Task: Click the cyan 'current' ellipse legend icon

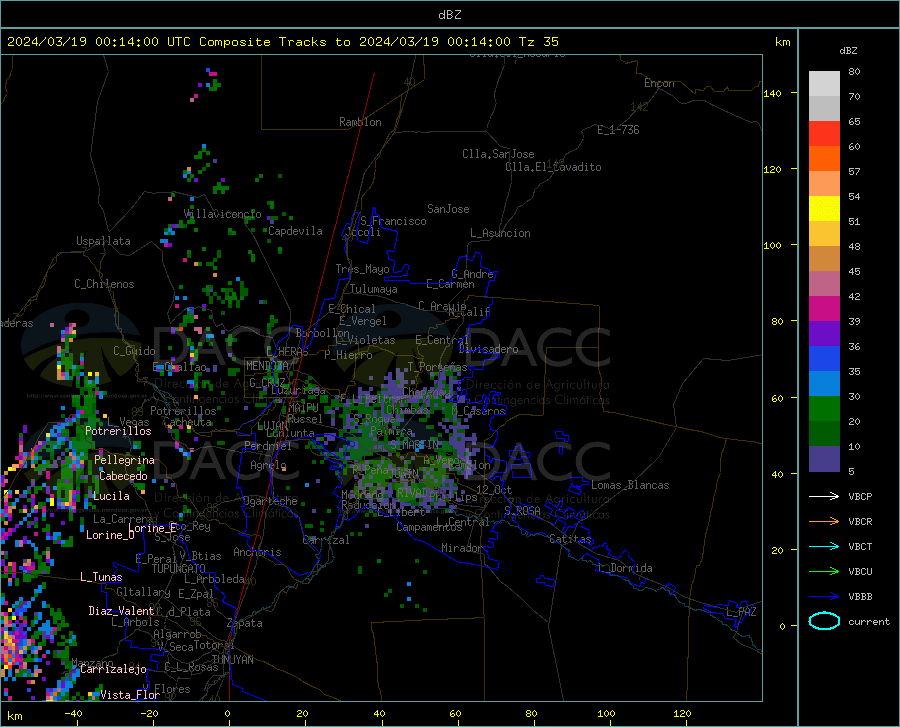Action: point(824,621)
